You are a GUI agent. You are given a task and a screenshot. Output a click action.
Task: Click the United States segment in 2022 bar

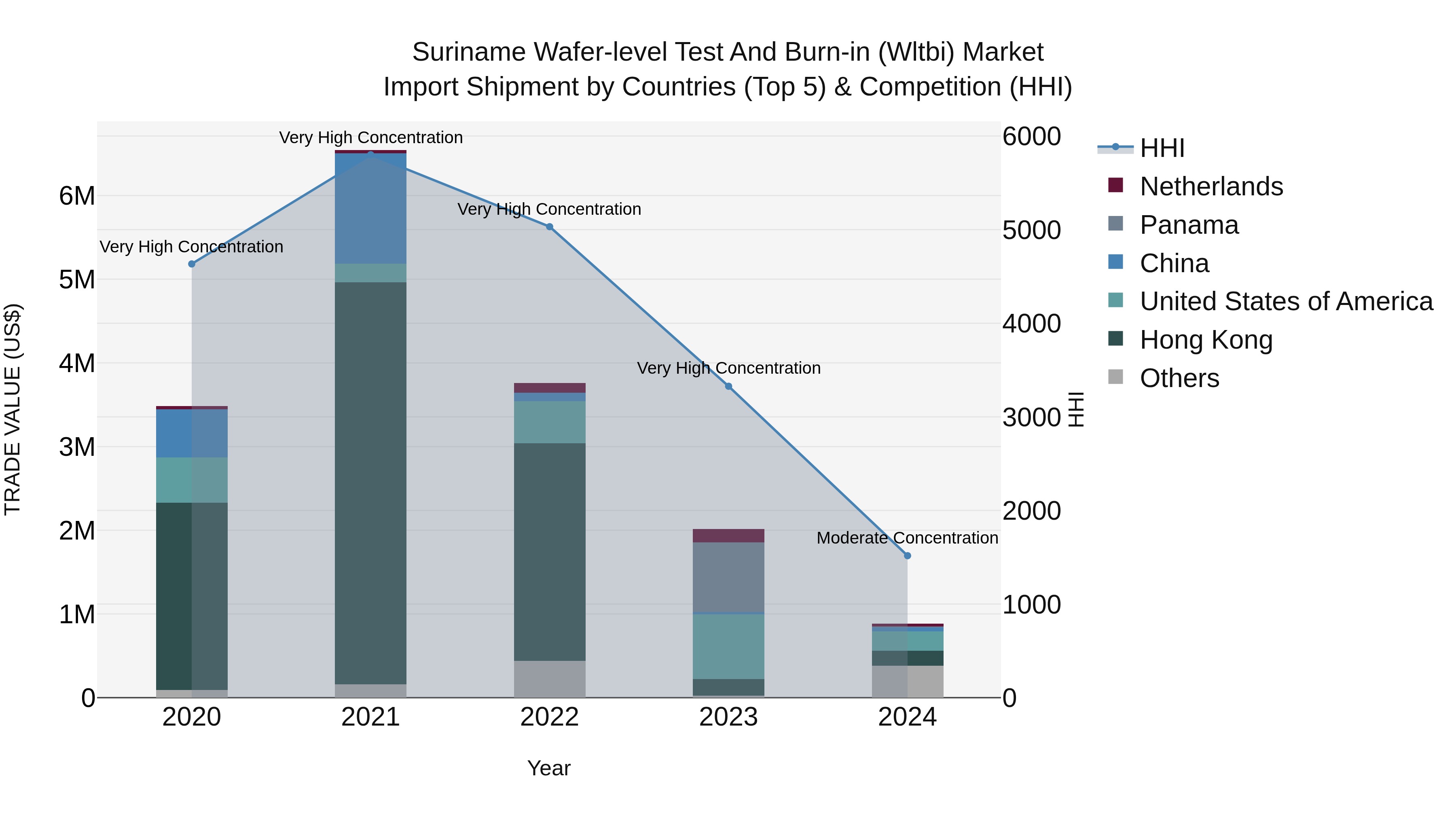point(549,422)
